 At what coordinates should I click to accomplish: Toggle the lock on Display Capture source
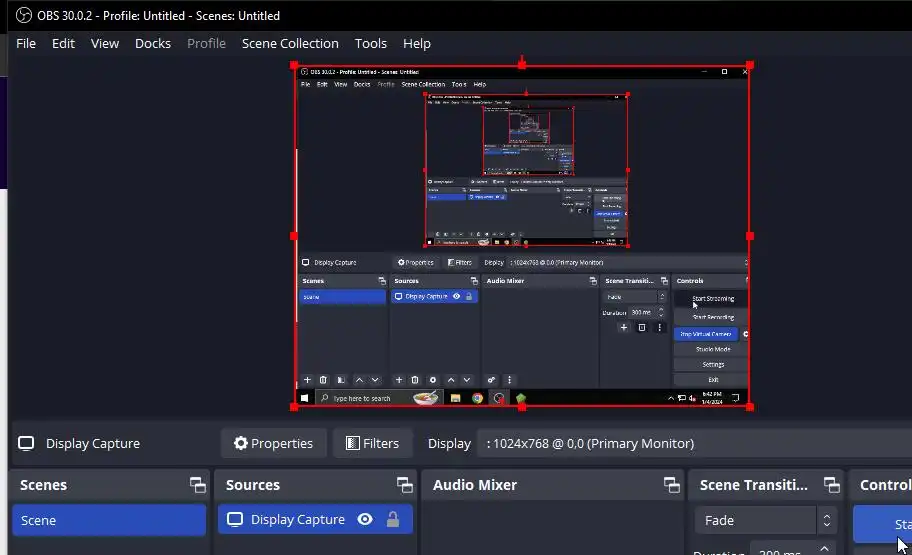pyautogui.click(x=393, y=519)
